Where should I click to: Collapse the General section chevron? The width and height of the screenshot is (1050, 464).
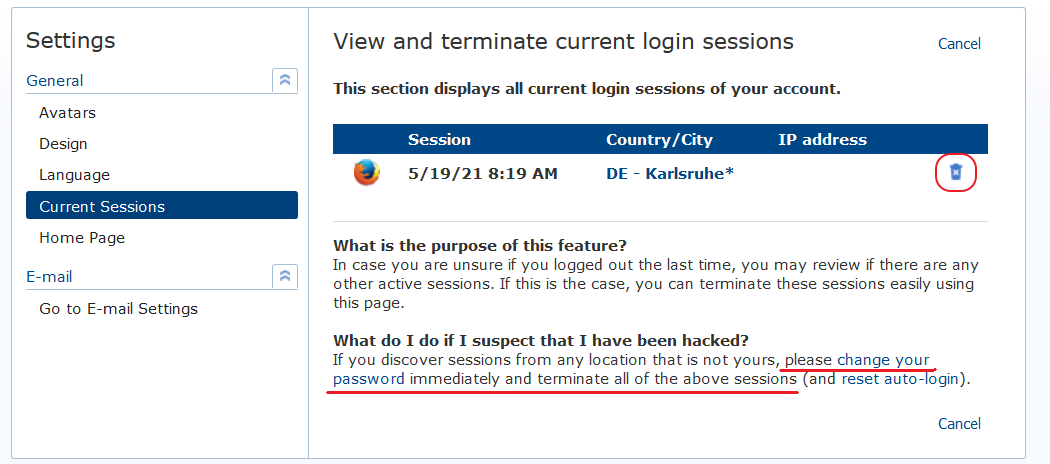point(285,80)
